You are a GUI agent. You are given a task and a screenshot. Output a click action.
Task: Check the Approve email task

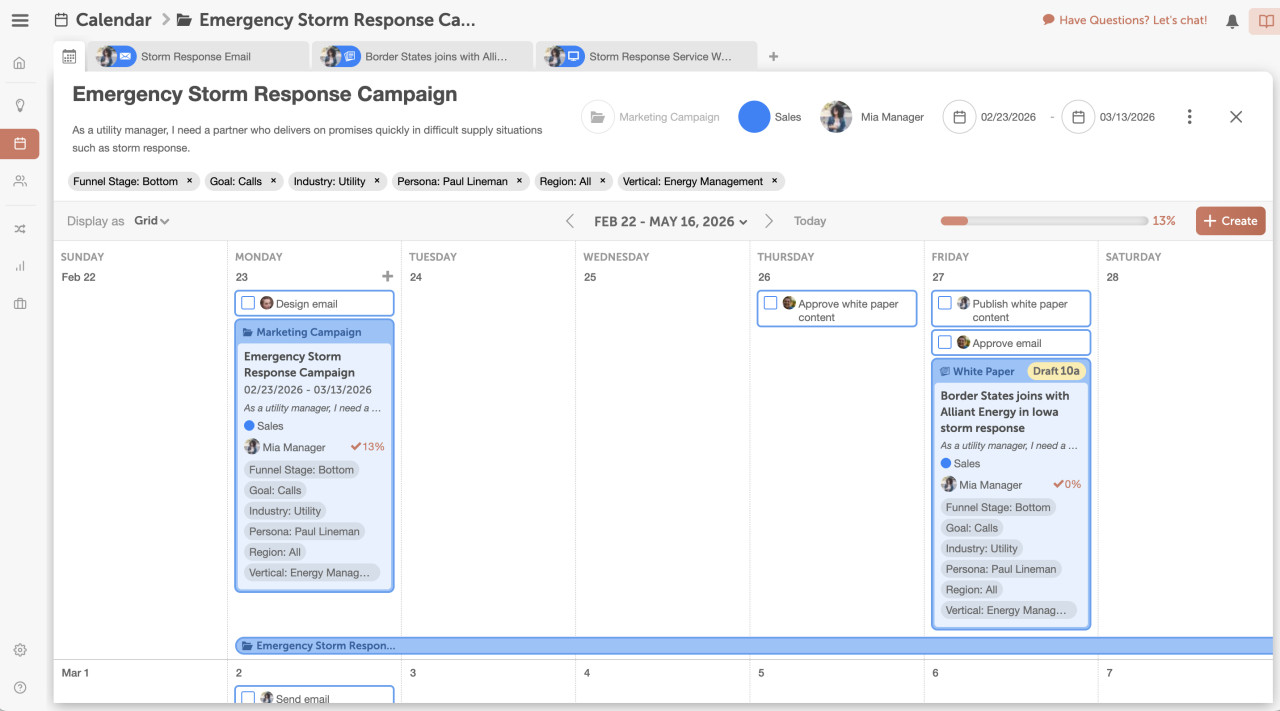point(945,342)
